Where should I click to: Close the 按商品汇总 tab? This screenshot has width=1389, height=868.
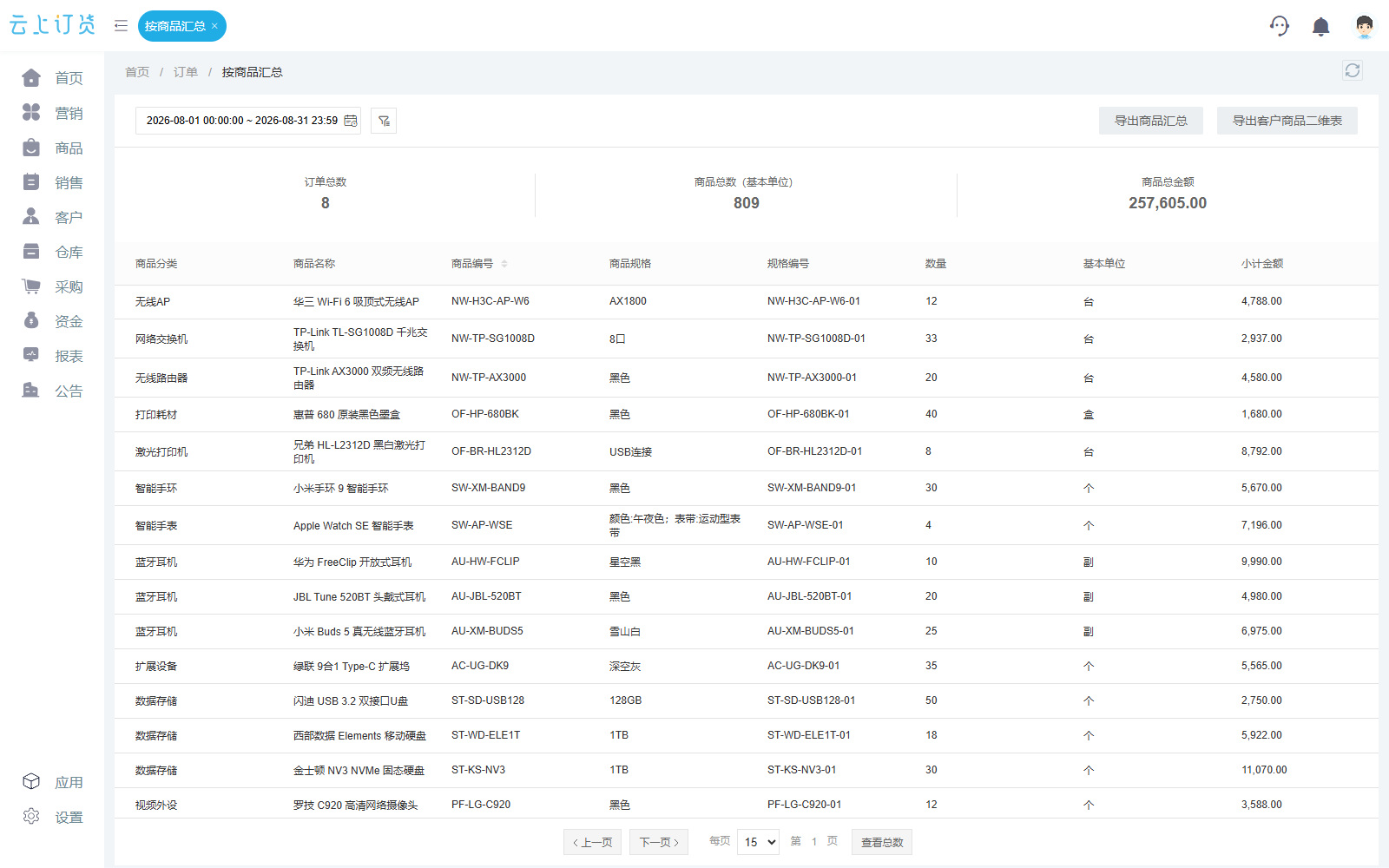pos(214,26)
